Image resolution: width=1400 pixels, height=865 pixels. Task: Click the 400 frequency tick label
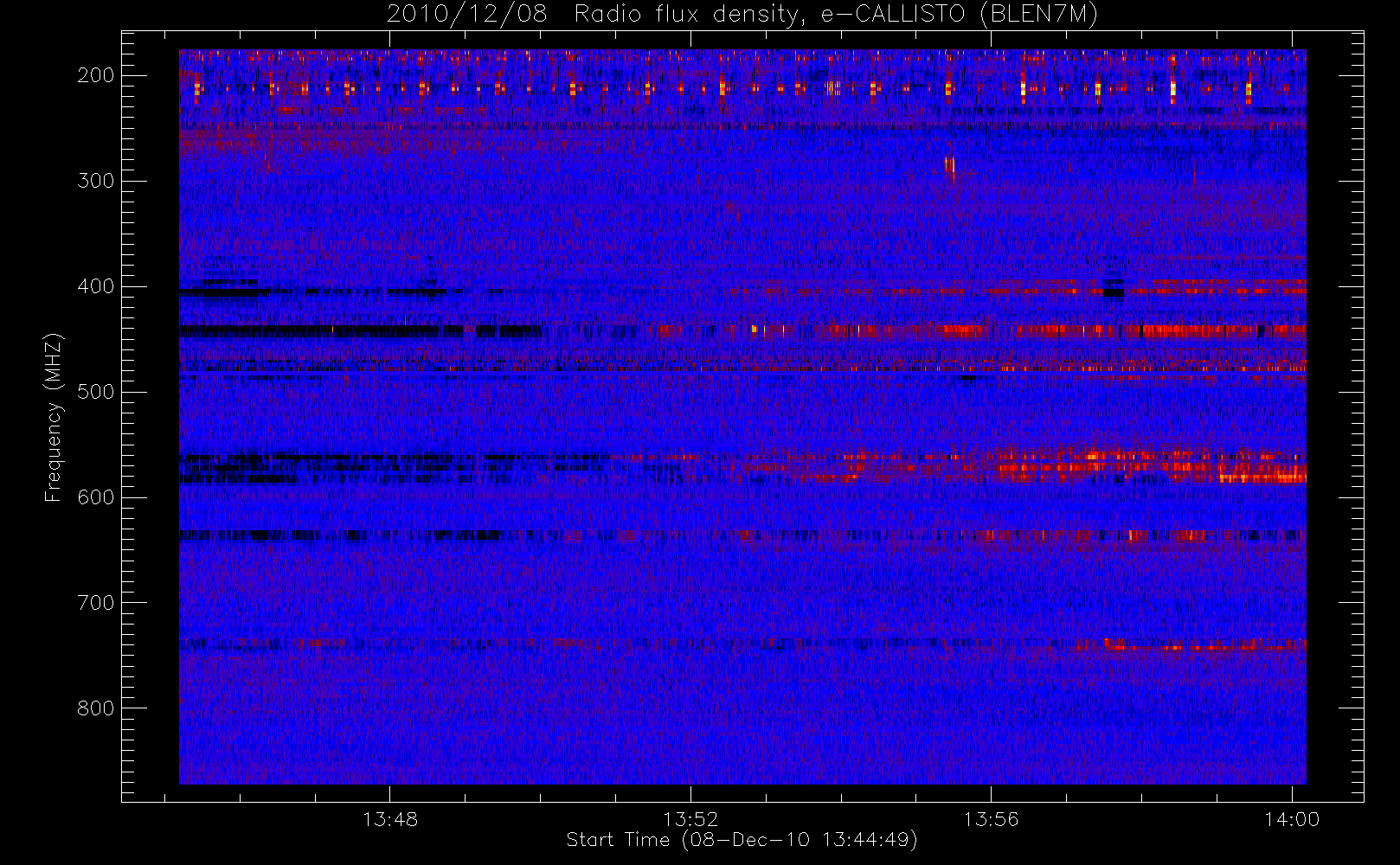(x=96, y=286)
